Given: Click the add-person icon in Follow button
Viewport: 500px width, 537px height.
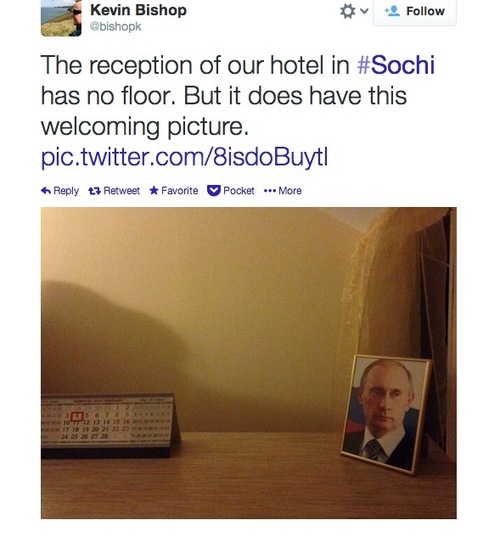Looking at the screenshot, I should pos(392,11).
